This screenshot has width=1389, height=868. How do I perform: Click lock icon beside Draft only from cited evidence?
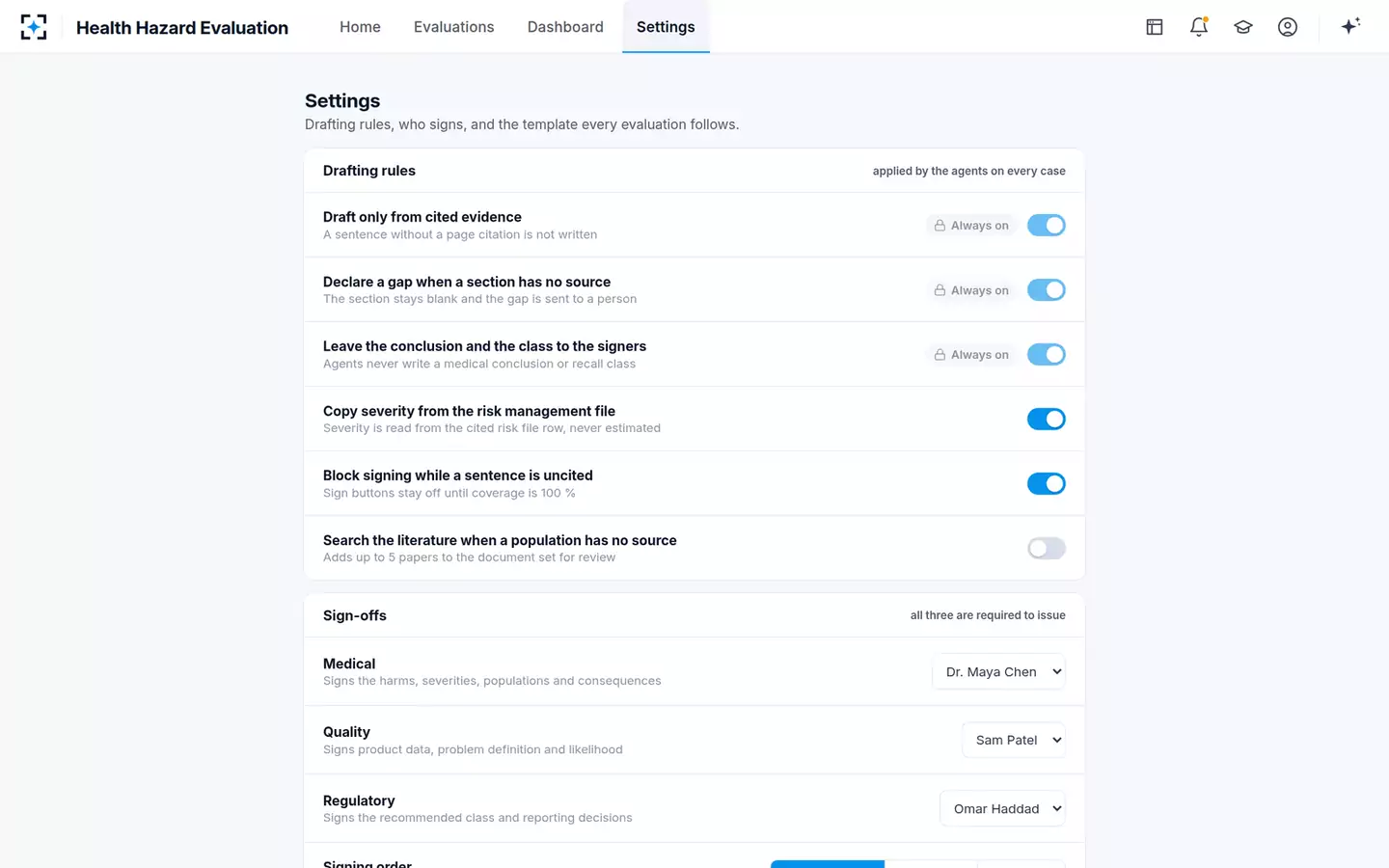coord(940,226)
